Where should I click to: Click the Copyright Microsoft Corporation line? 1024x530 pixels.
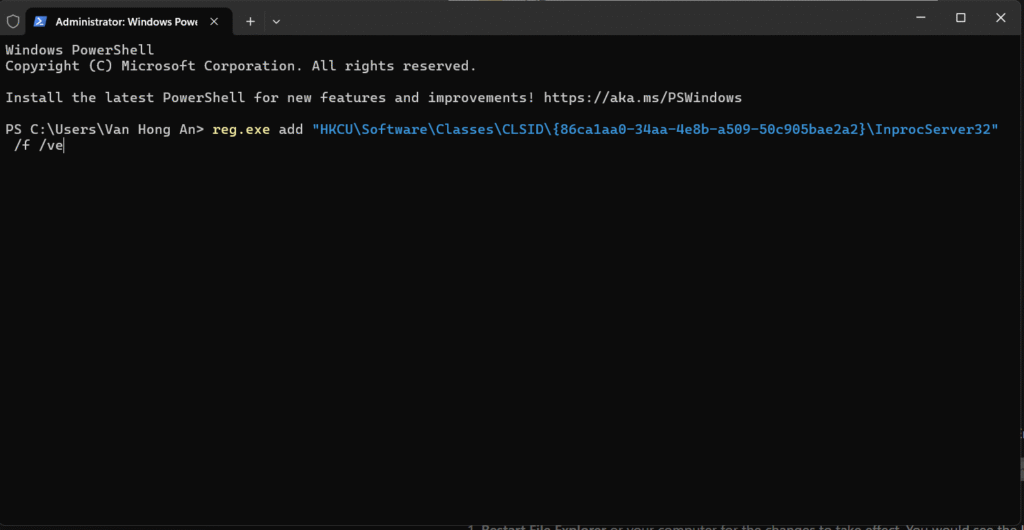point(240,66)
